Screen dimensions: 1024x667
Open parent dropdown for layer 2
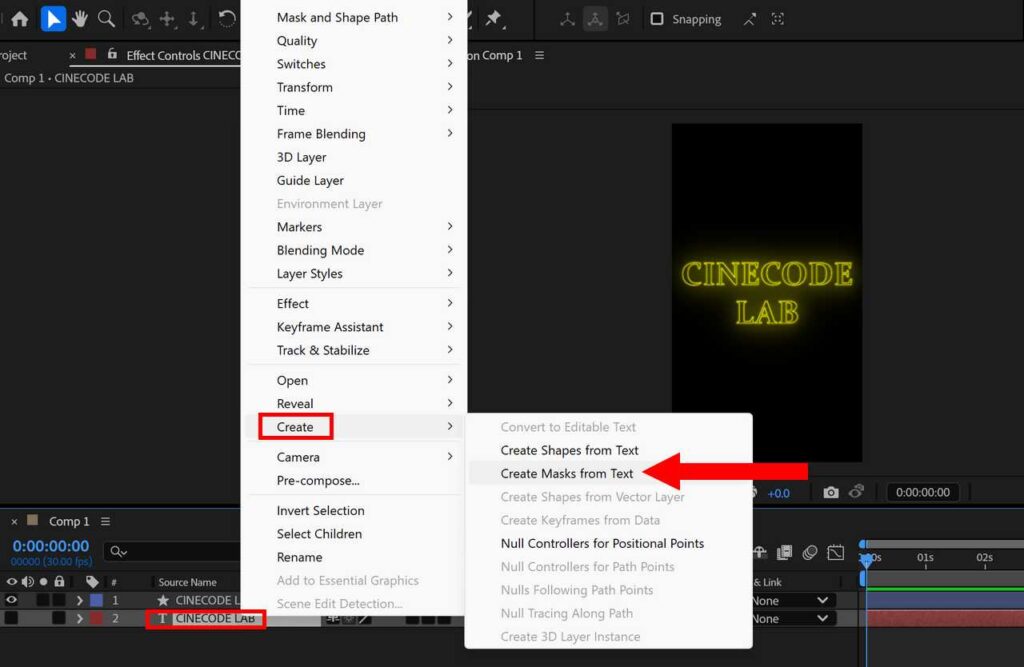(x=792, y=619)
